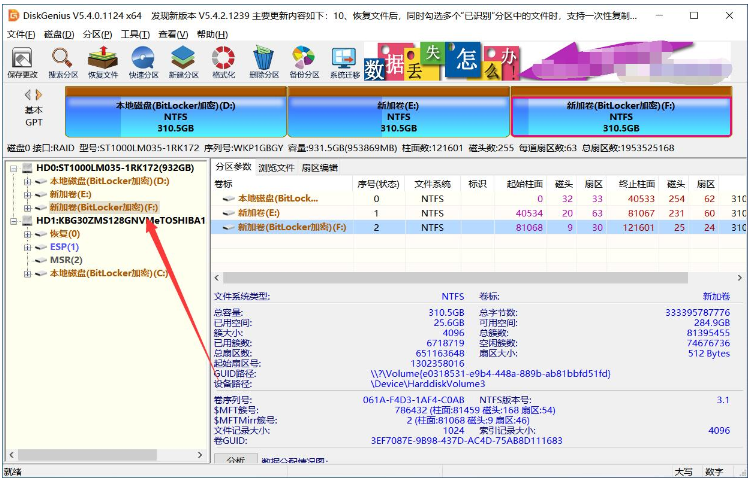The height and width of the screenshot is (480, 752).
Task: Collapse the HD0:ST1000LM035 disk tree node
Action: coord(13,168)
